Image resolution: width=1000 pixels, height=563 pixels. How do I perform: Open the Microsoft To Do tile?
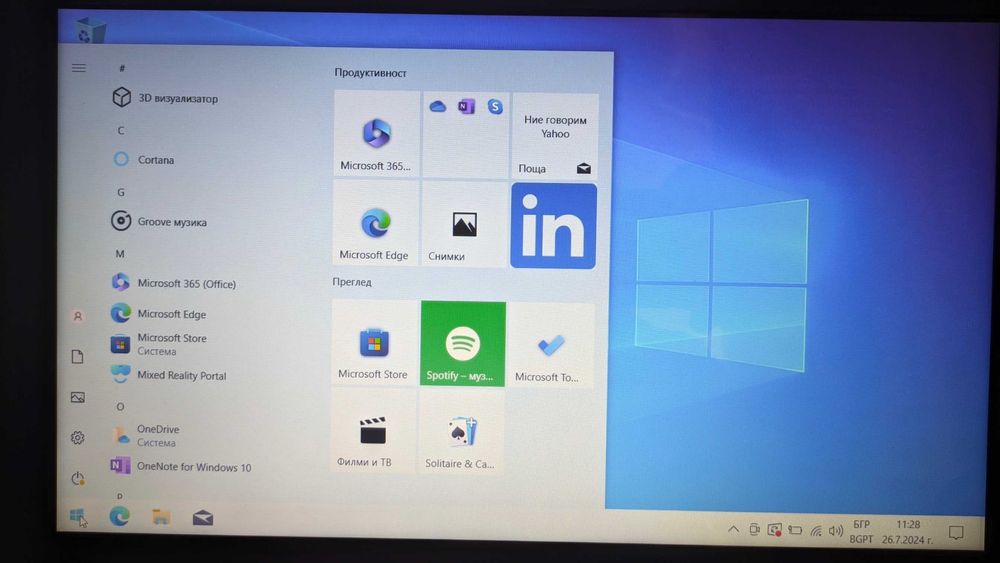pyautogui.click(x=551, y=346)
